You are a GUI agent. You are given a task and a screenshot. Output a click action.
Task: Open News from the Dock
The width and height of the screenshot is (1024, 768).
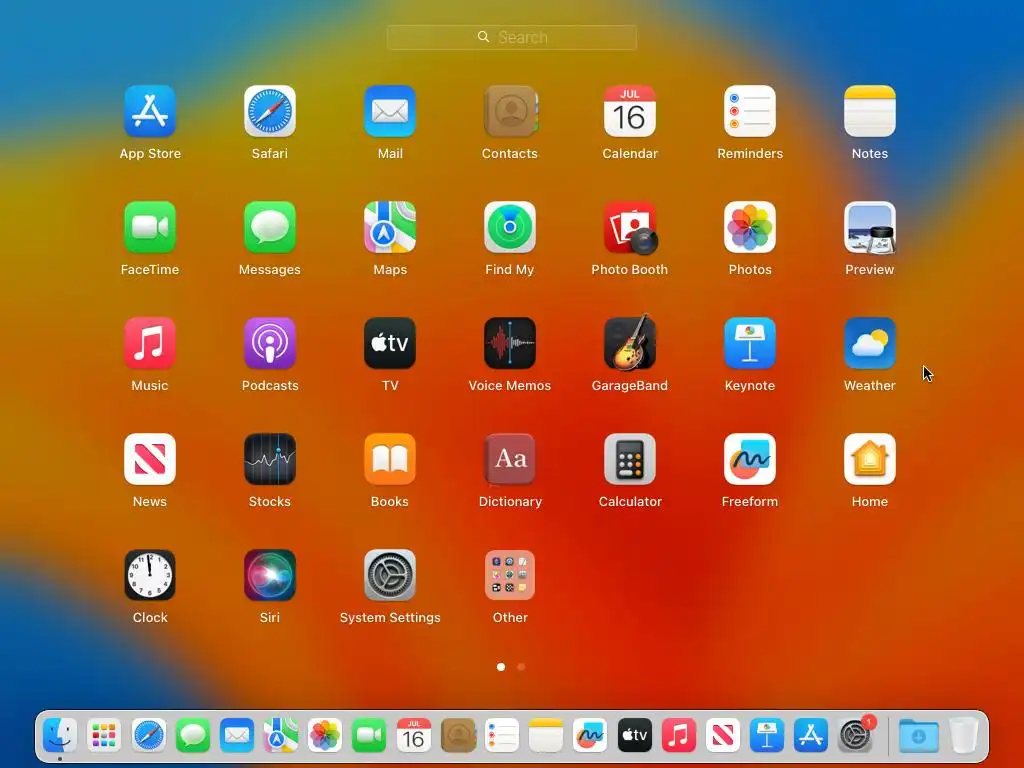pos(722,735)
